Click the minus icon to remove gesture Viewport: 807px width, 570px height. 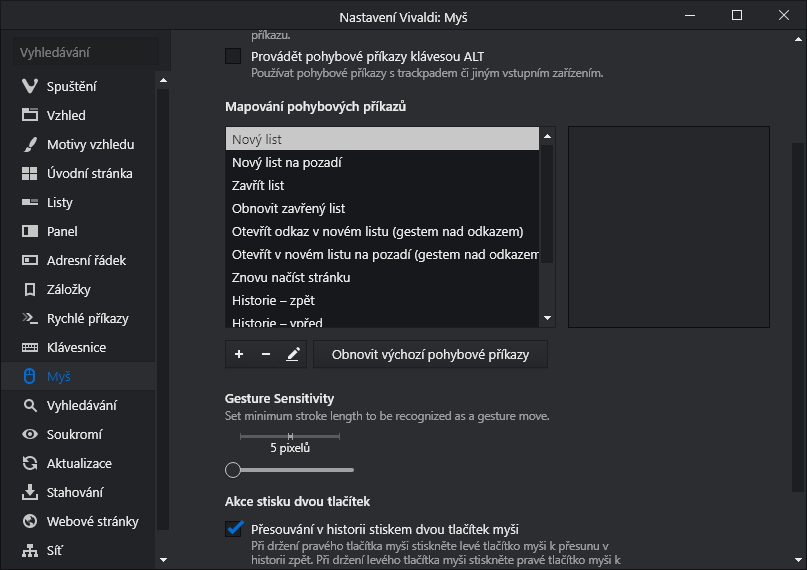(266, 354)
